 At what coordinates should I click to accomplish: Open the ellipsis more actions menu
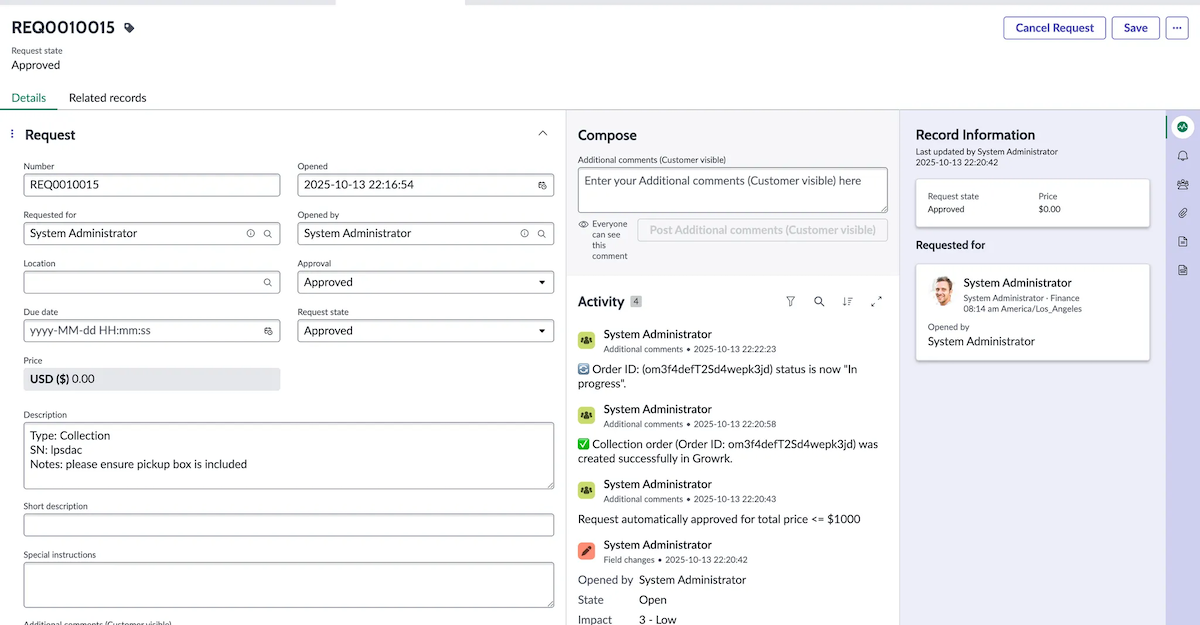click(1177, 28)
